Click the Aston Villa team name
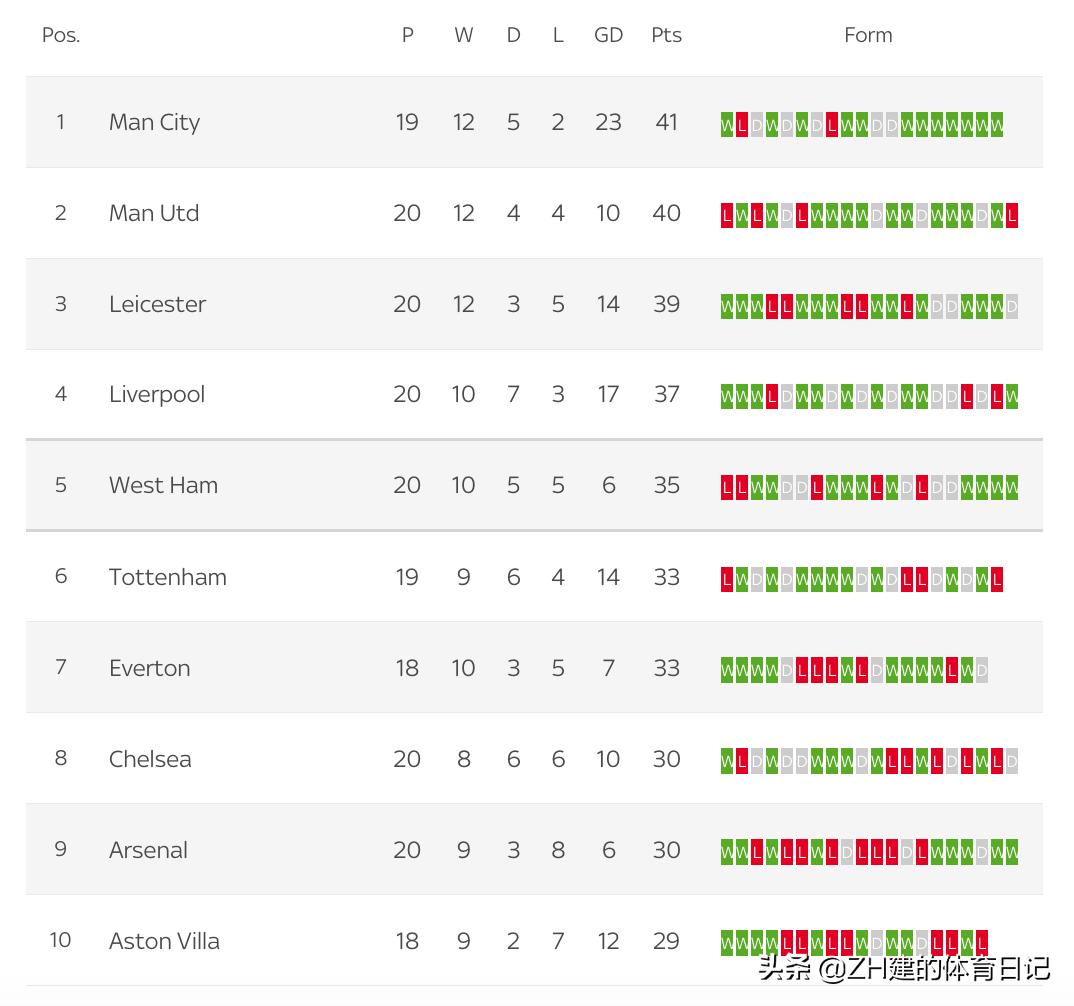 (164, 941)
